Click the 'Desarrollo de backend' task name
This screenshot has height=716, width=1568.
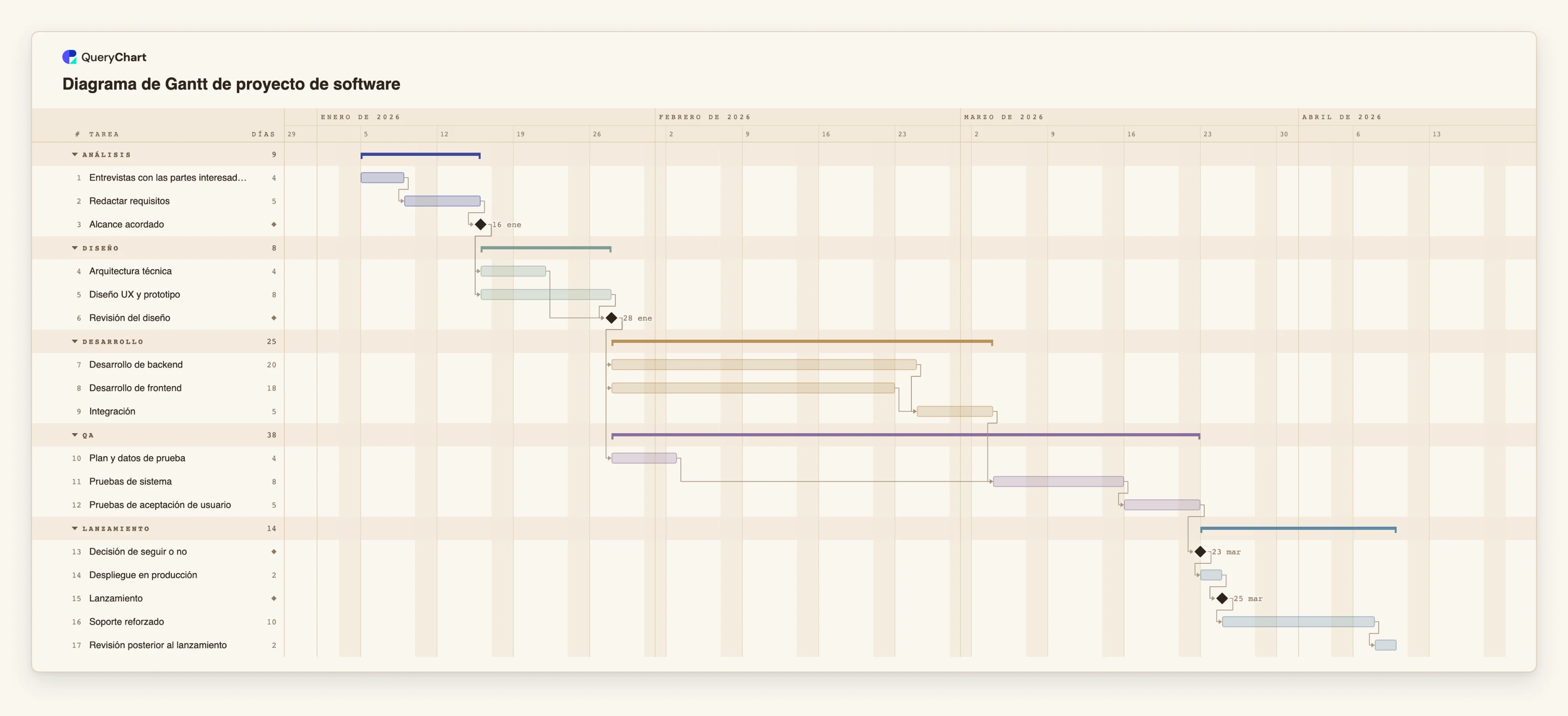[x=136, y=365]
